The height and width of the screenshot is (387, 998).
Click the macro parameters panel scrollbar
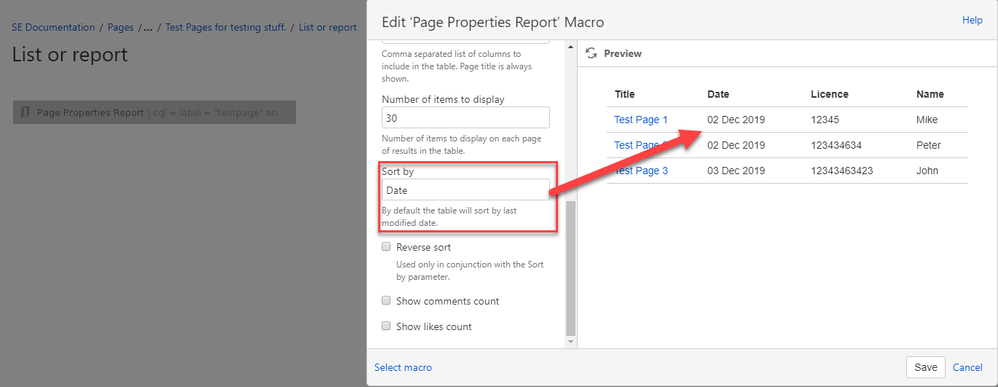pyautogui.click(x=570, y=268)
